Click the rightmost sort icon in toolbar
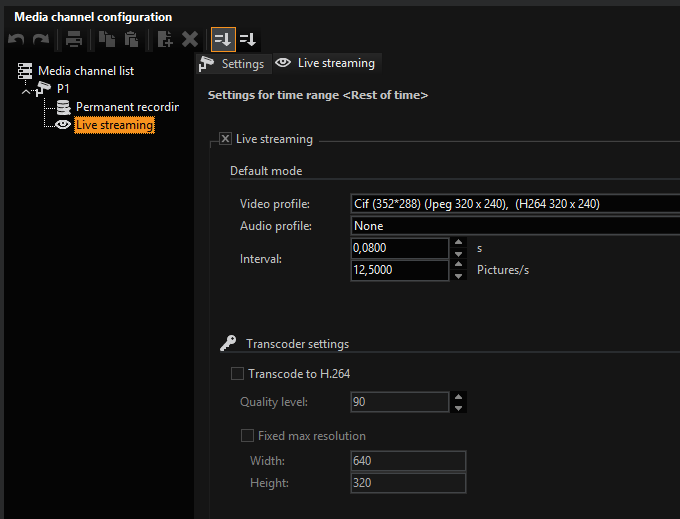Image resolution: width=680 pixels, height=519 pixels. (x=248, y=40)
